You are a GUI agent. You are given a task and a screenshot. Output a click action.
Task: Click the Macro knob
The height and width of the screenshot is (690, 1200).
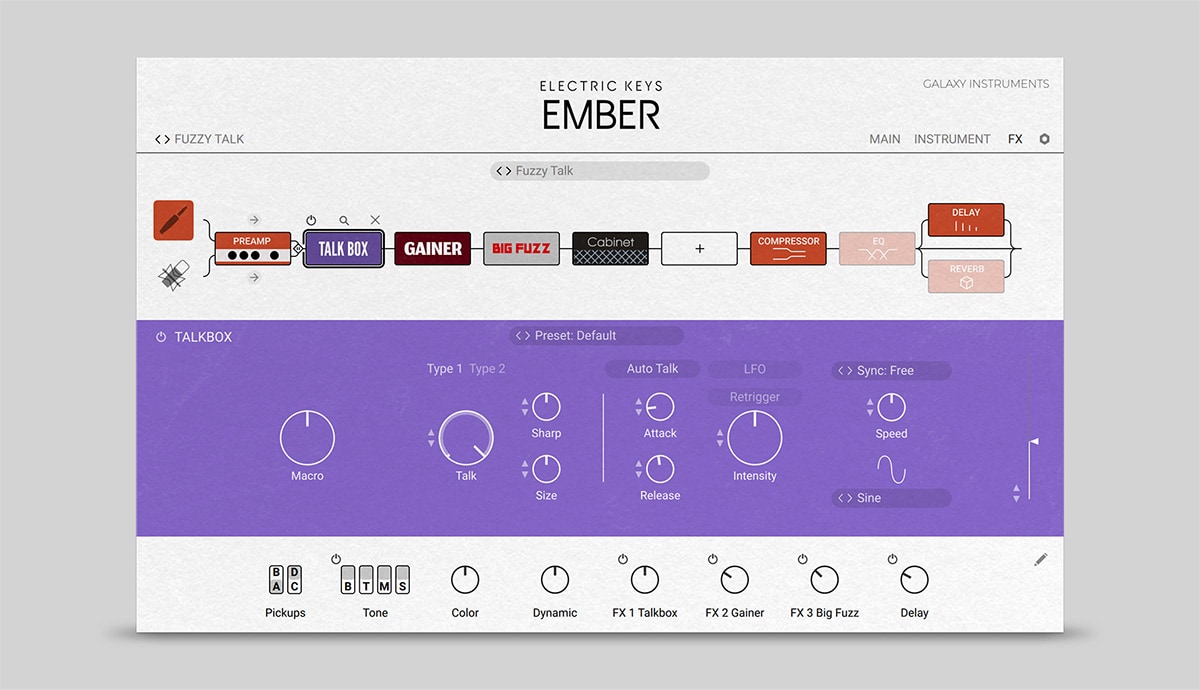[x=307, y=438]
